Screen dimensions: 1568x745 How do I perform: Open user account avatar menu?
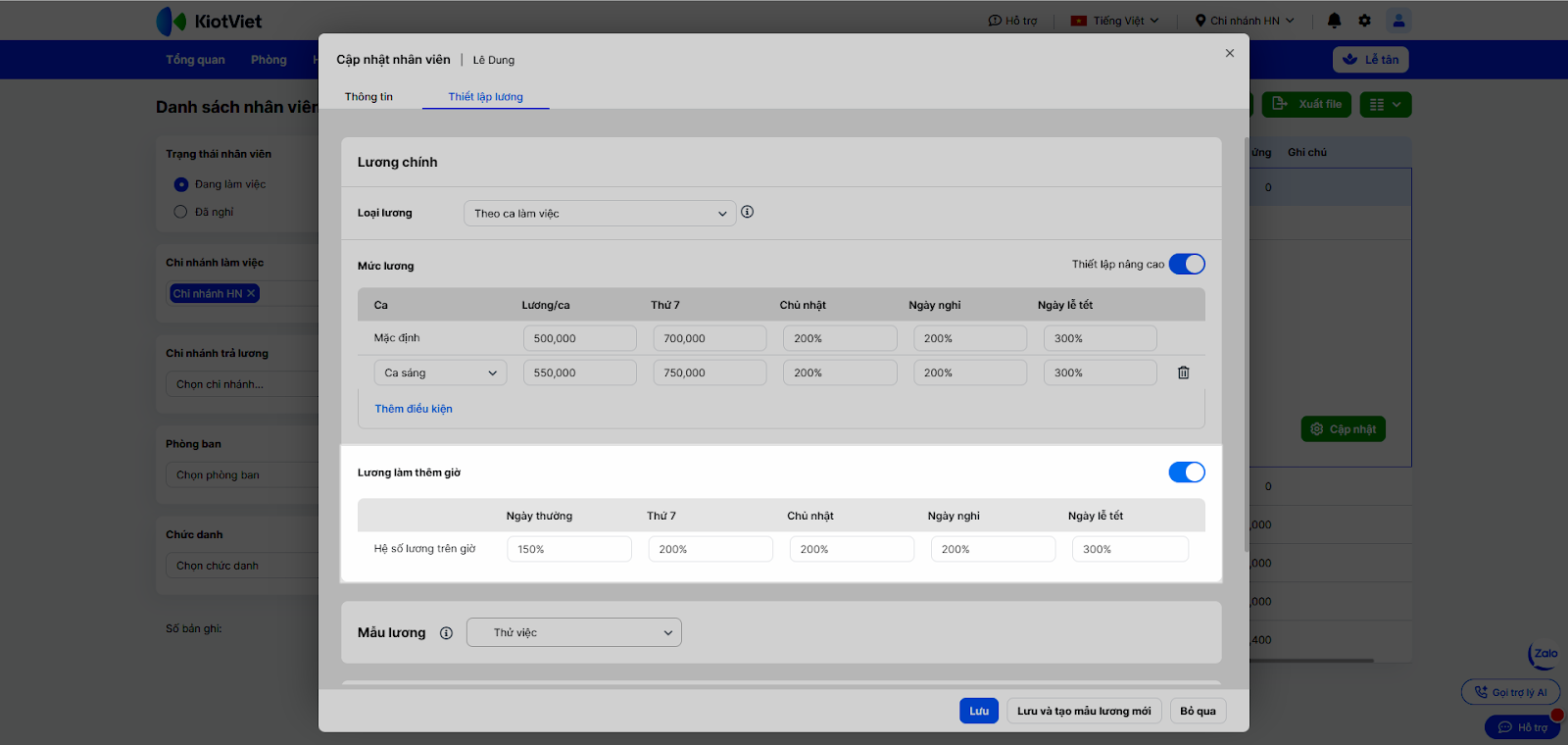[1398, 21]
